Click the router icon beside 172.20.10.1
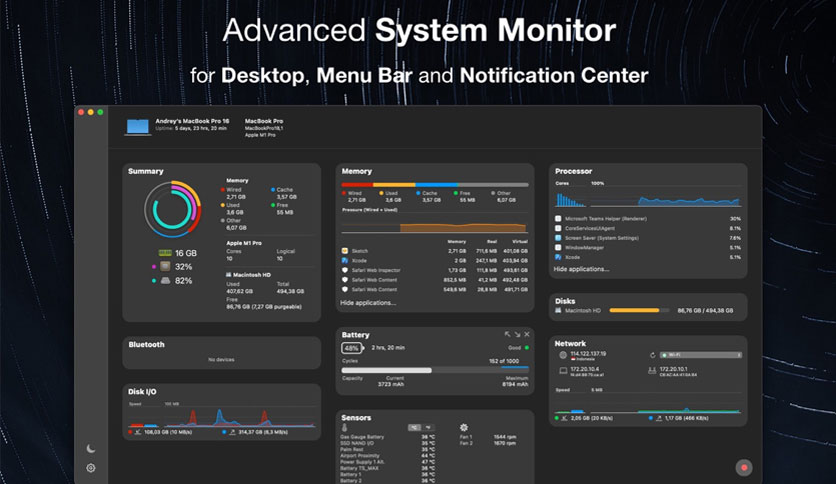 pyautogui.click(x=652, y=370)
